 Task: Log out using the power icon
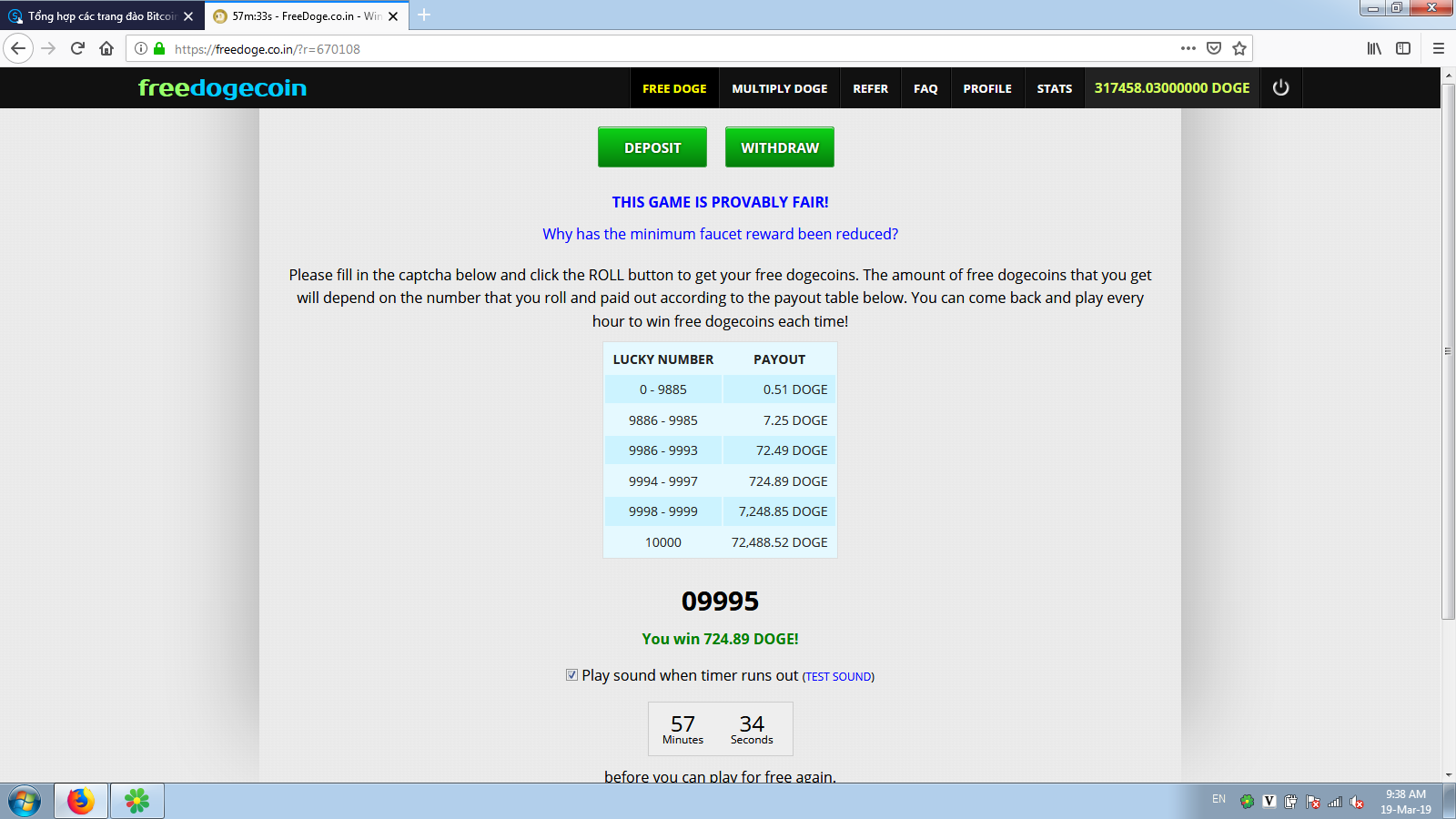(1281, 88)
